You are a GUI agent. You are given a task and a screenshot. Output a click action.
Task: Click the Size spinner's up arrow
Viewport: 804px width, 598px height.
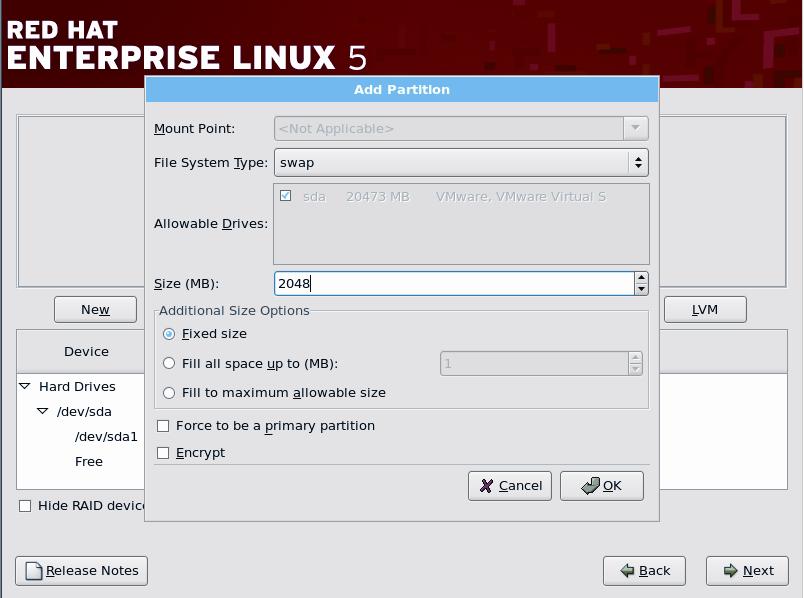click(641, 278)
